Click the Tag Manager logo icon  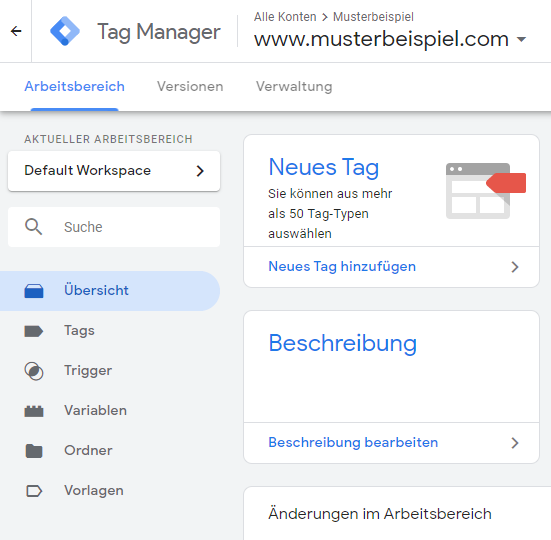click(x=65, y=31)
